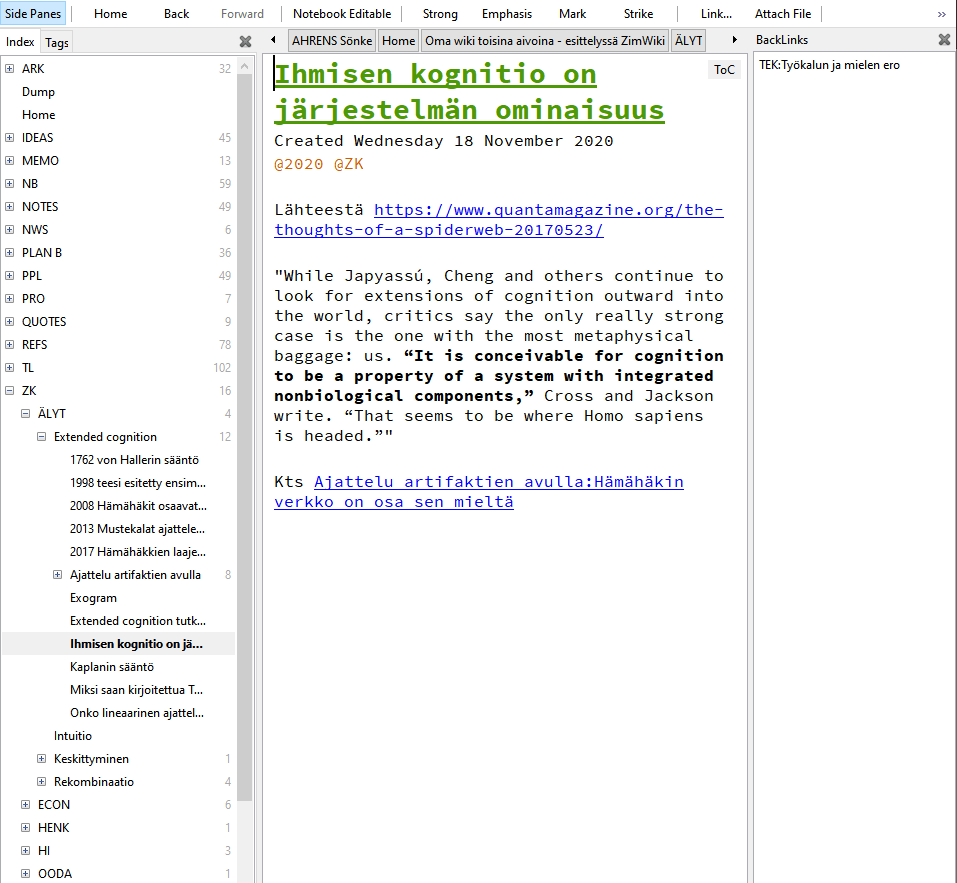Open toolbar overflow chevron menu
The image size is (957, 883).
tap(941, 14)
